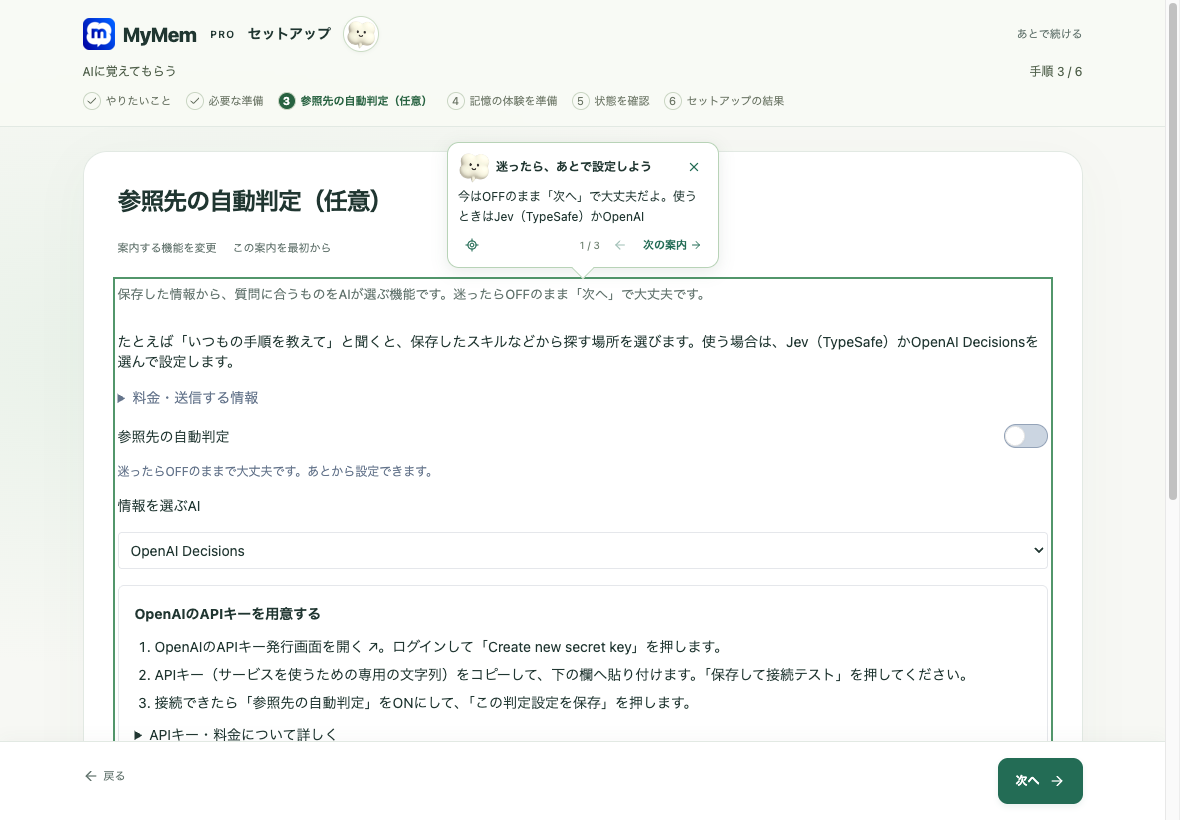The width and height of the screenshot is (1180, 820).
Task: Toggle the 参照先の自動判定 switch
Action: click(1025, 436)
